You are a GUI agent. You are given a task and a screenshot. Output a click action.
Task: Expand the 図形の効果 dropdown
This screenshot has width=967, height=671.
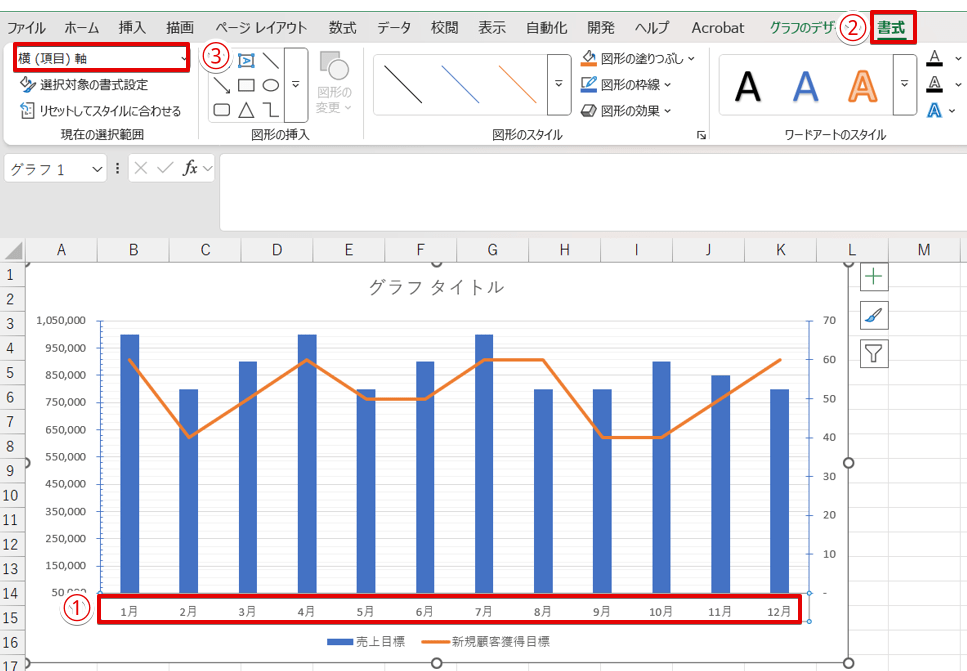pos(668,110)
